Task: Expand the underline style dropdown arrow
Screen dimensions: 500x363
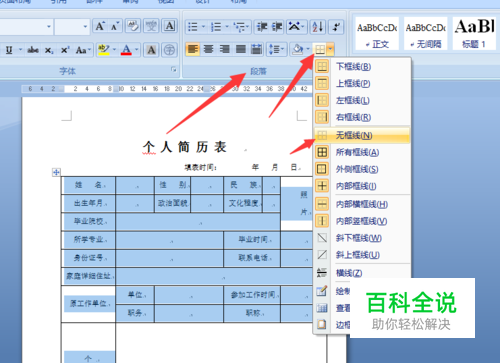Action: click(x=20, y=50)
